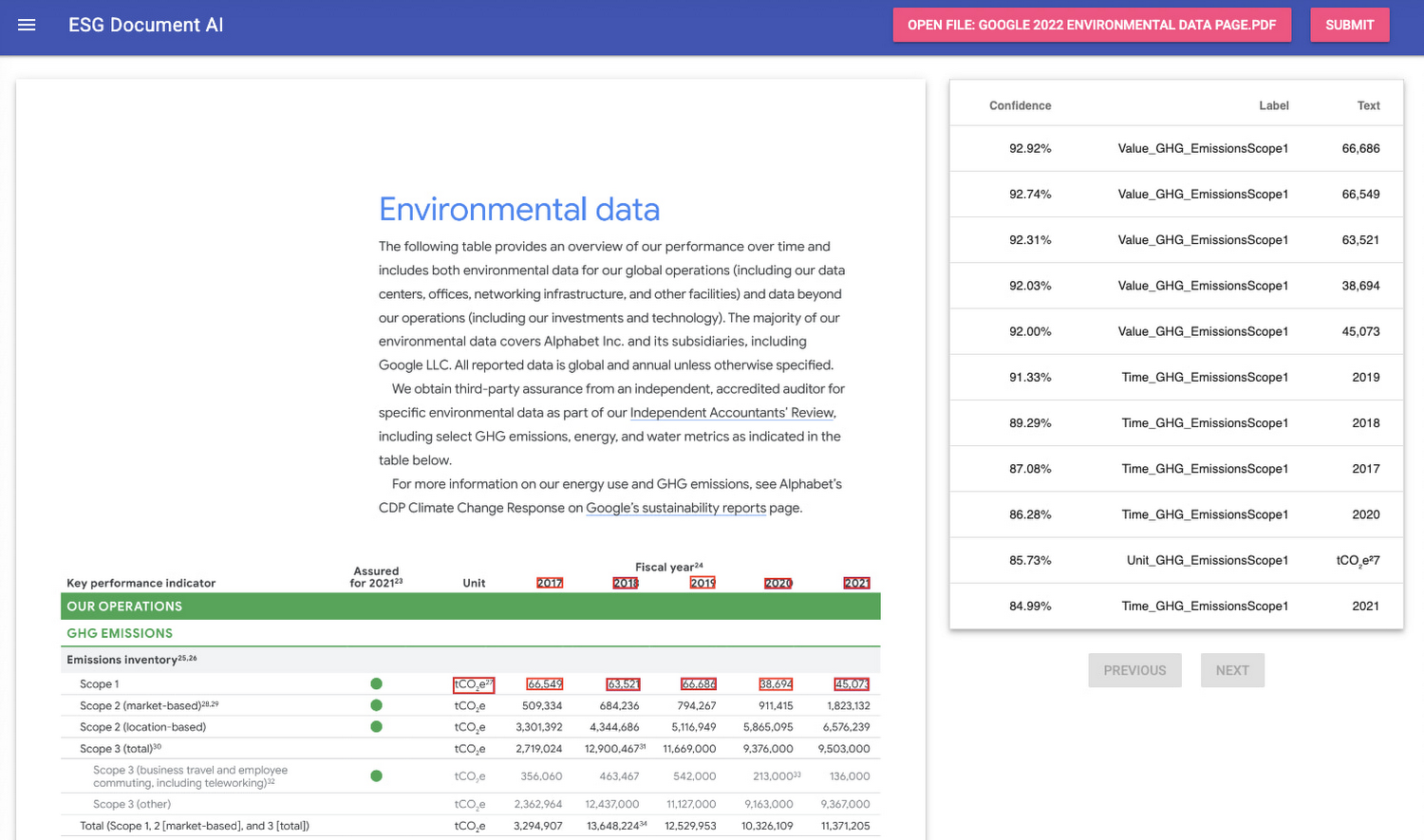Click green assured dot for Scope 2 market-based
Viewport: 1424px width, 840px height.
pos(377,705)
